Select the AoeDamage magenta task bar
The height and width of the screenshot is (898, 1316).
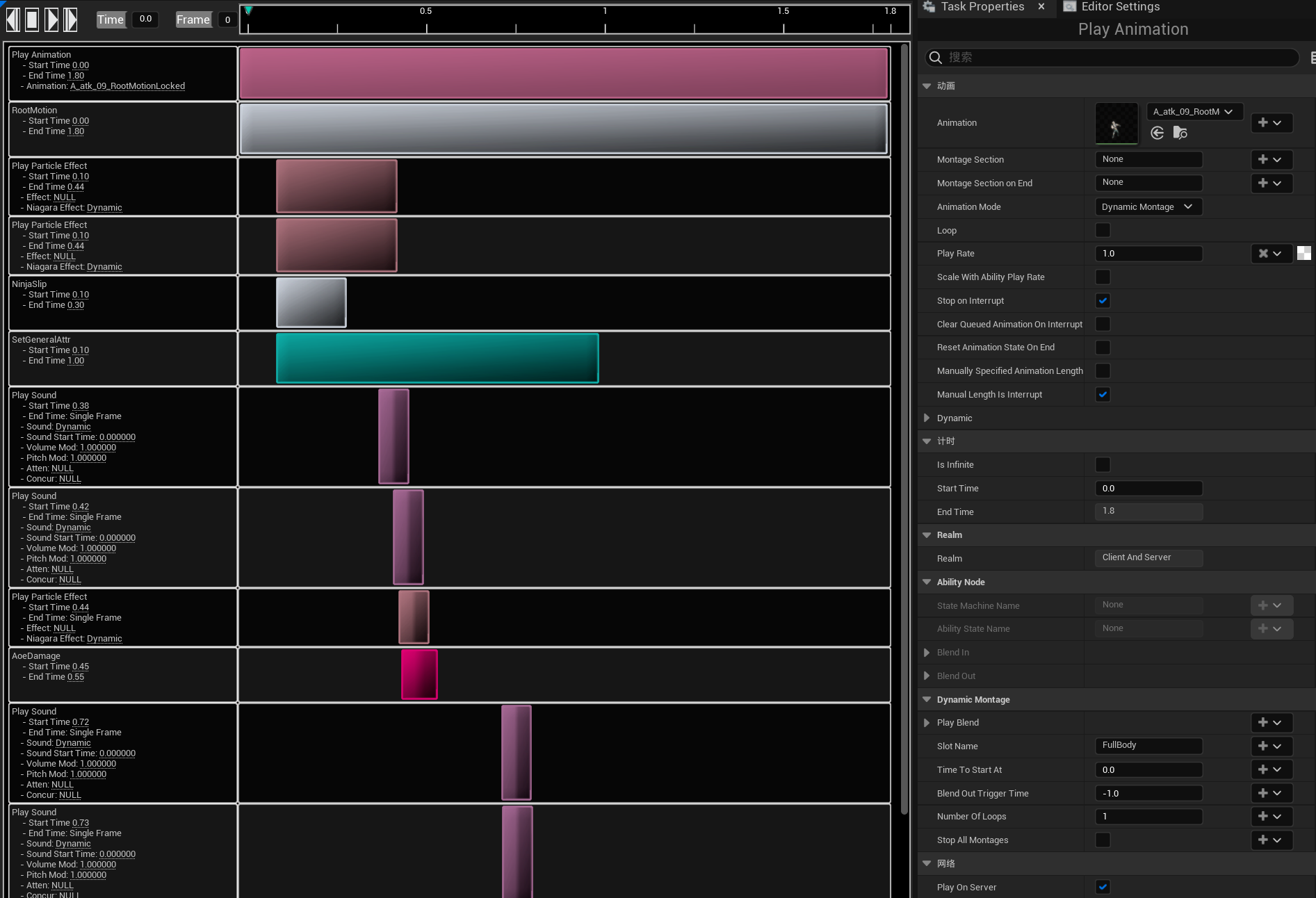pos(419,674)
